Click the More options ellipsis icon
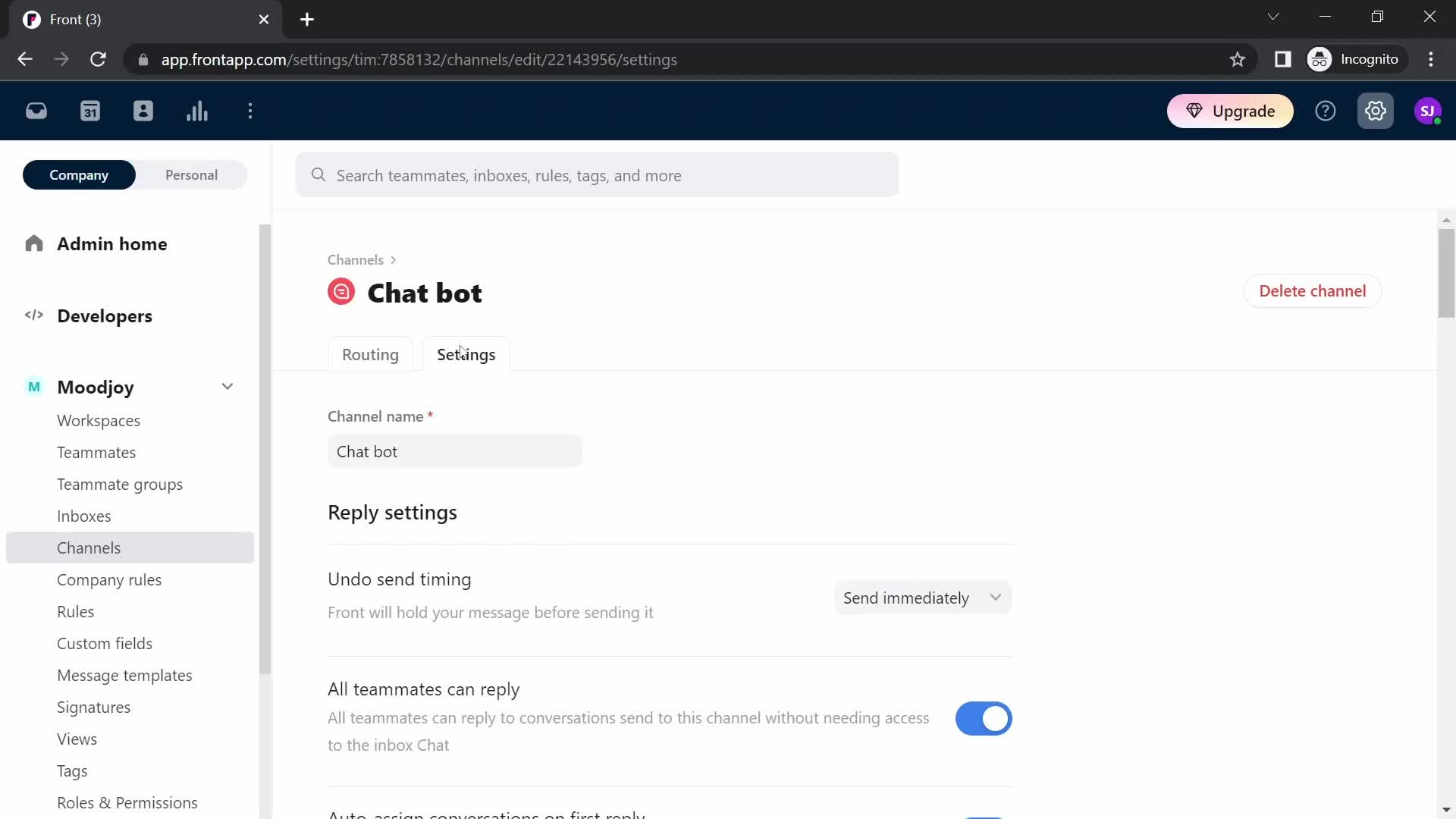Screen dimensions: 1456x819 tap(250, 111)
